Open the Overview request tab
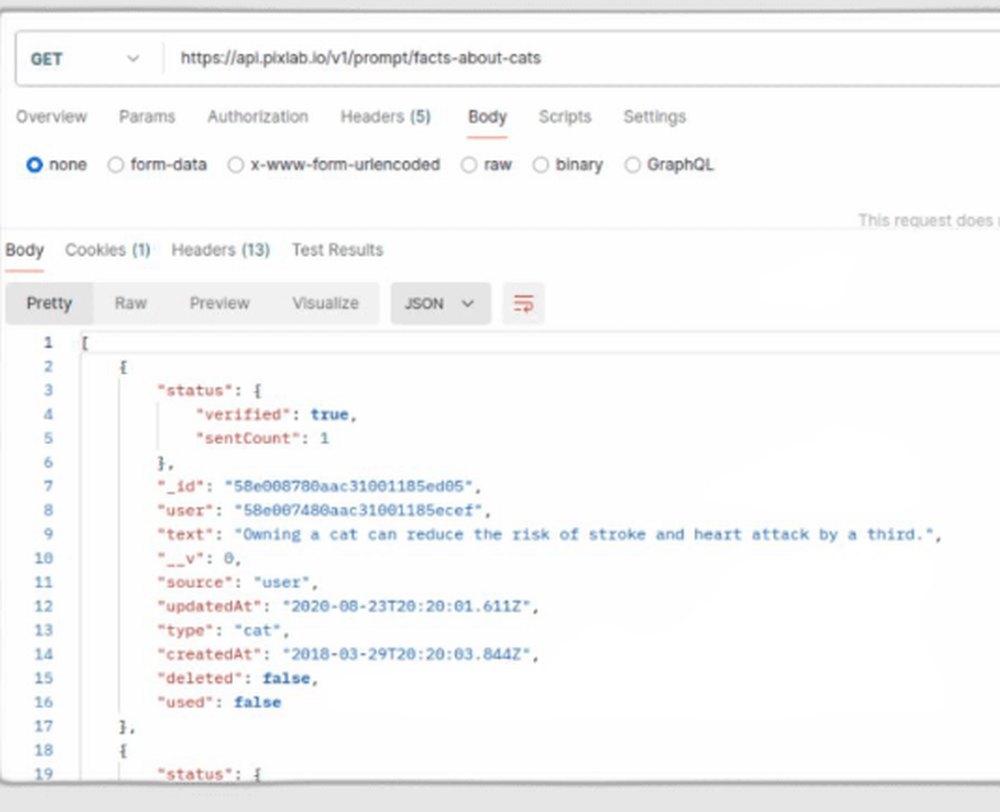This screenshot has width=1000, height=812. 52,117
